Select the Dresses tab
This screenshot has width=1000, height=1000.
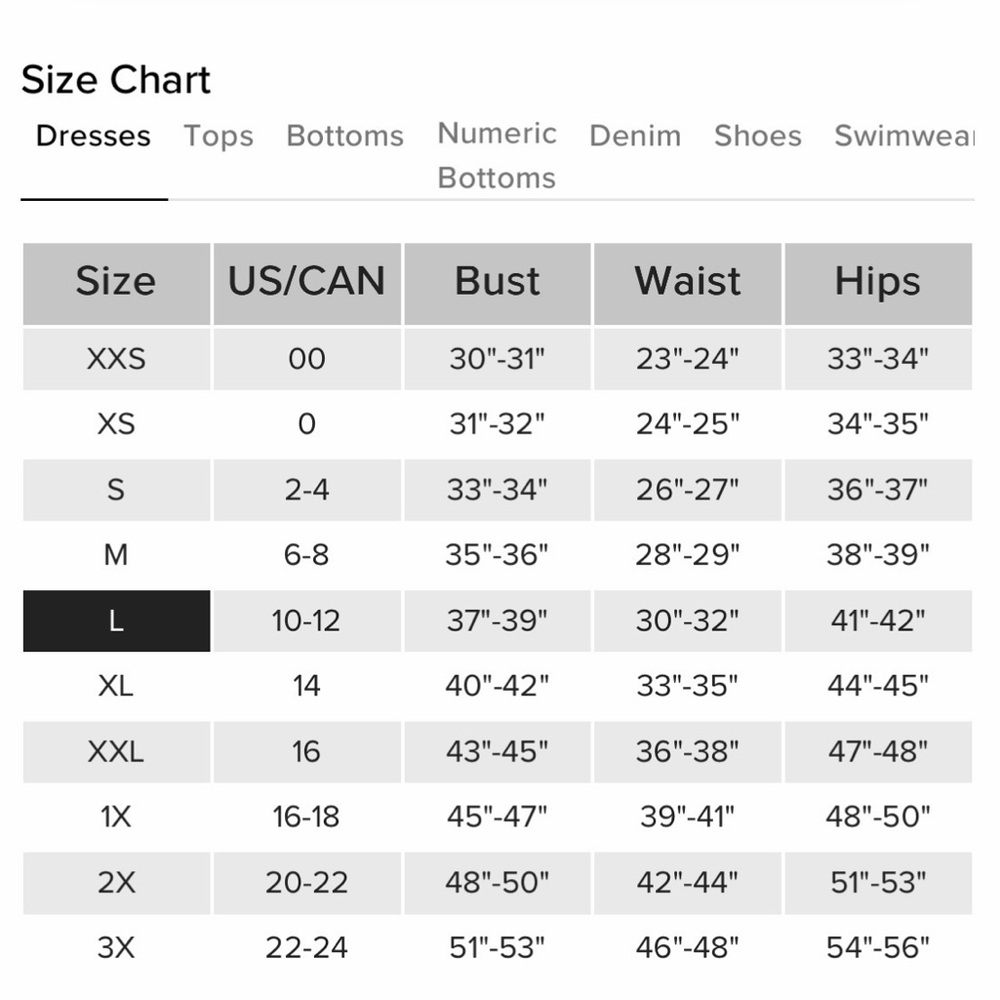point(93,136)
